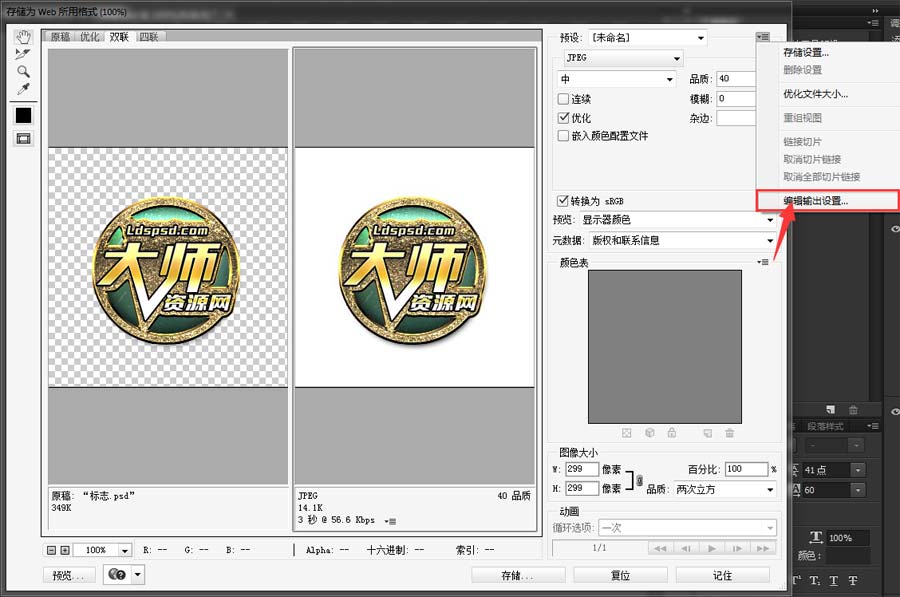Open the 元数据 版权和联系信息 dropdown
The height and width of the screenshot is (597, 900).
pos(682,241)
